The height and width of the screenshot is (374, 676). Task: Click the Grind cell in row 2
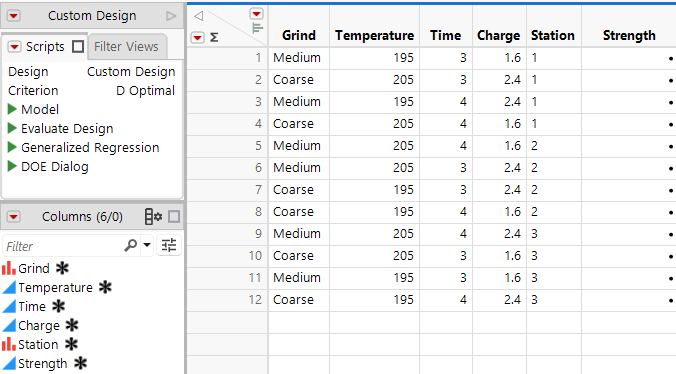pyautogui.click(x=299, y=80)
